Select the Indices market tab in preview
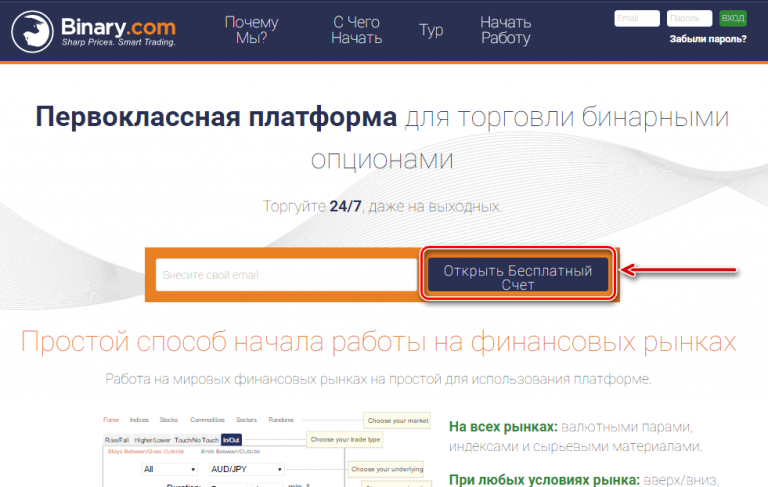 (139, 420)
